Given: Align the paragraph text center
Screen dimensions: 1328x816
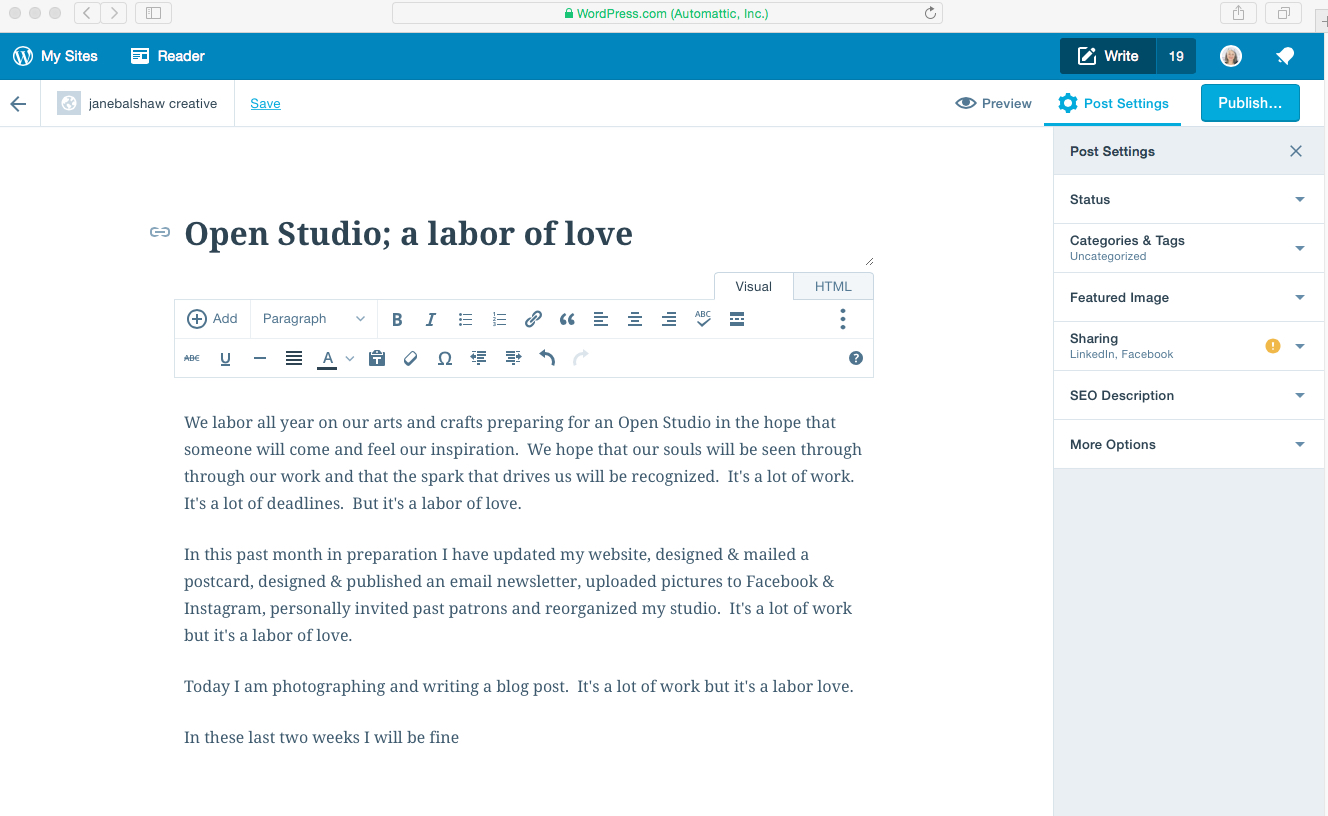Looking at the screenshot, I should [x=635, y=319].
